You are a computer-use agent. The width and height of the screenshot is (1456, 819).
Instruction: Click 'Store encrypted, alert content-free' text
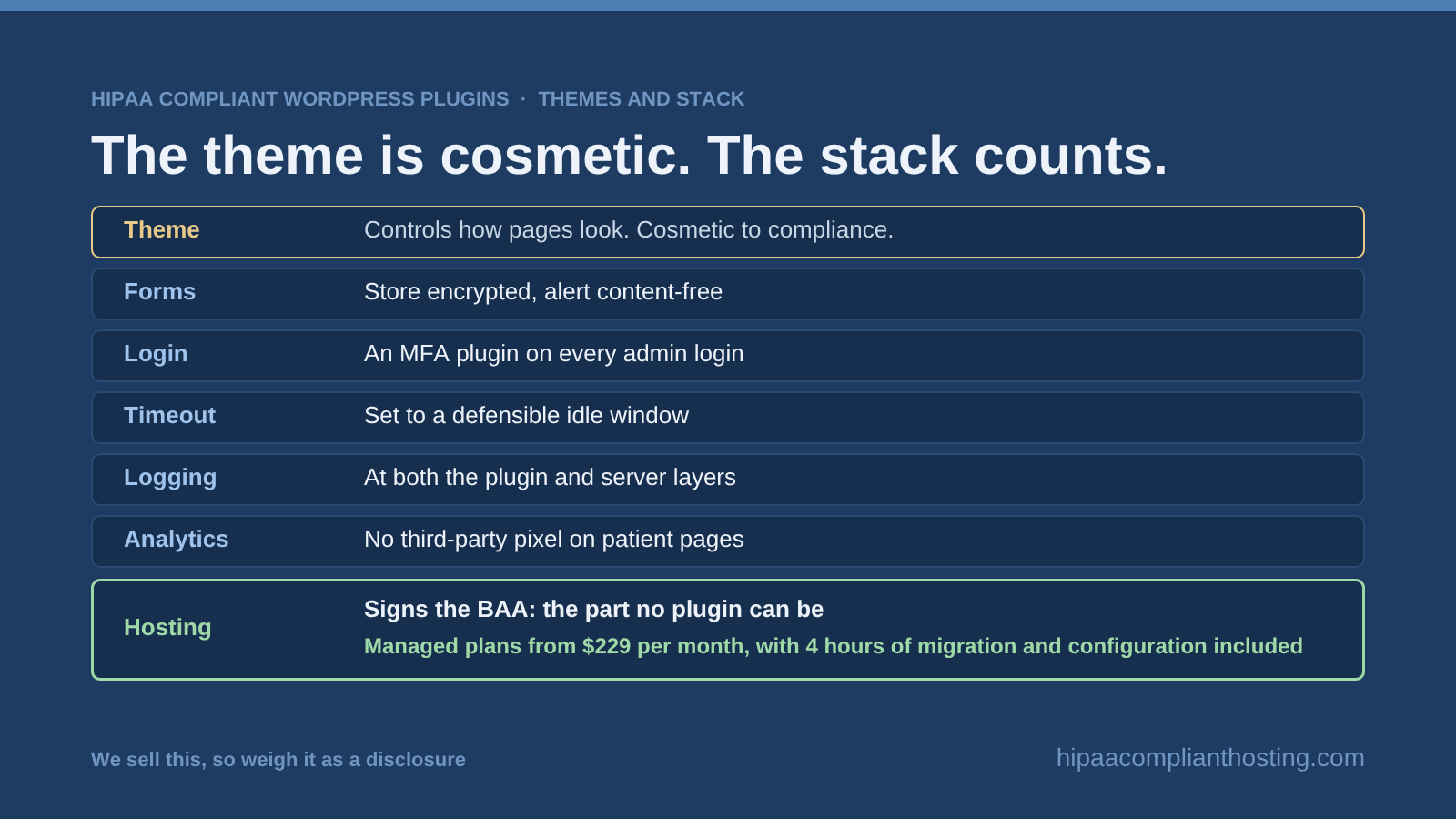point(543,292)
